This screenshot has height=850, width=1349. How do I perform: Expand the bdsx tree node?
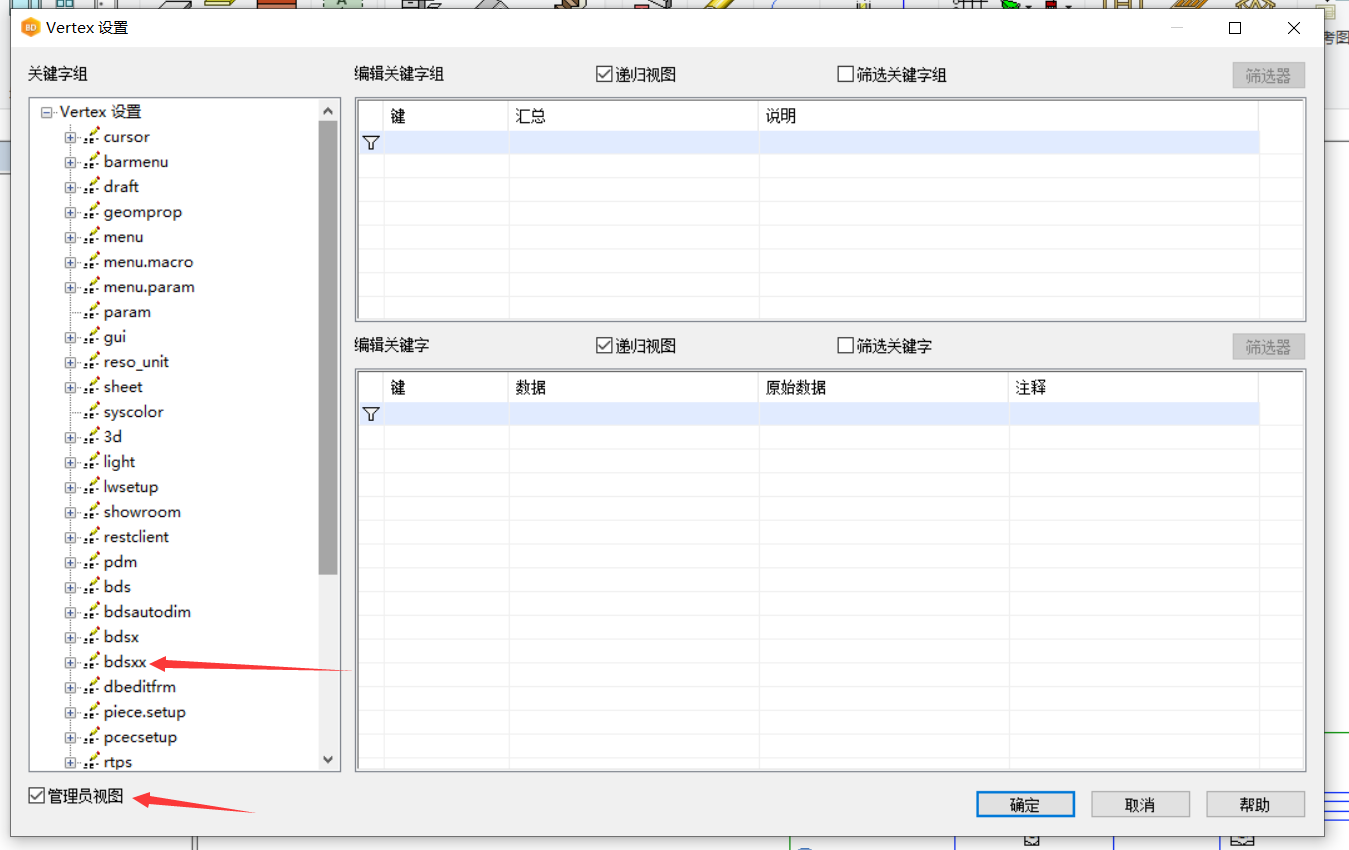point(71,638)
